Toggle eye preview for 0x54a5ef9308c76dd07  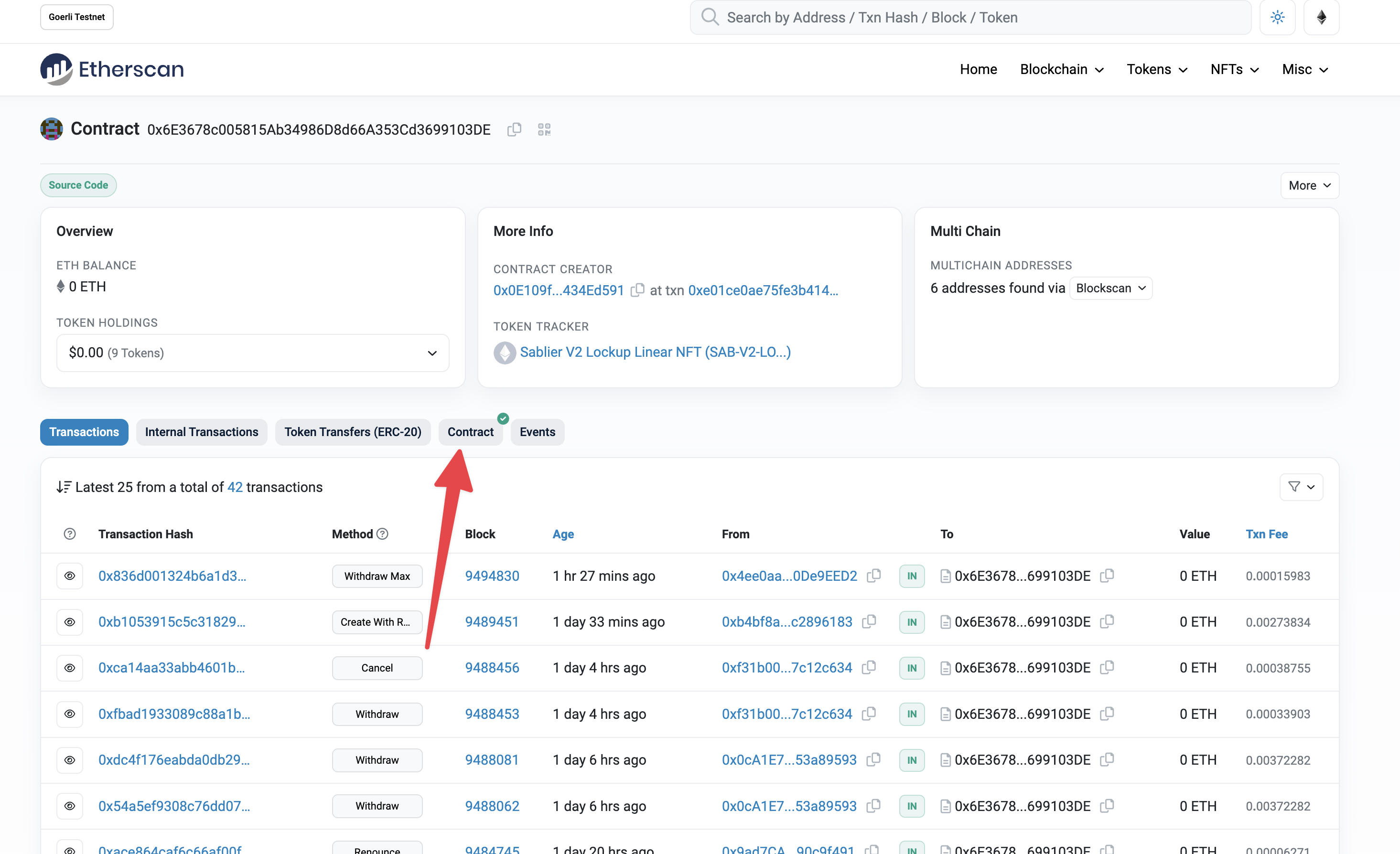tap(70, 806)
